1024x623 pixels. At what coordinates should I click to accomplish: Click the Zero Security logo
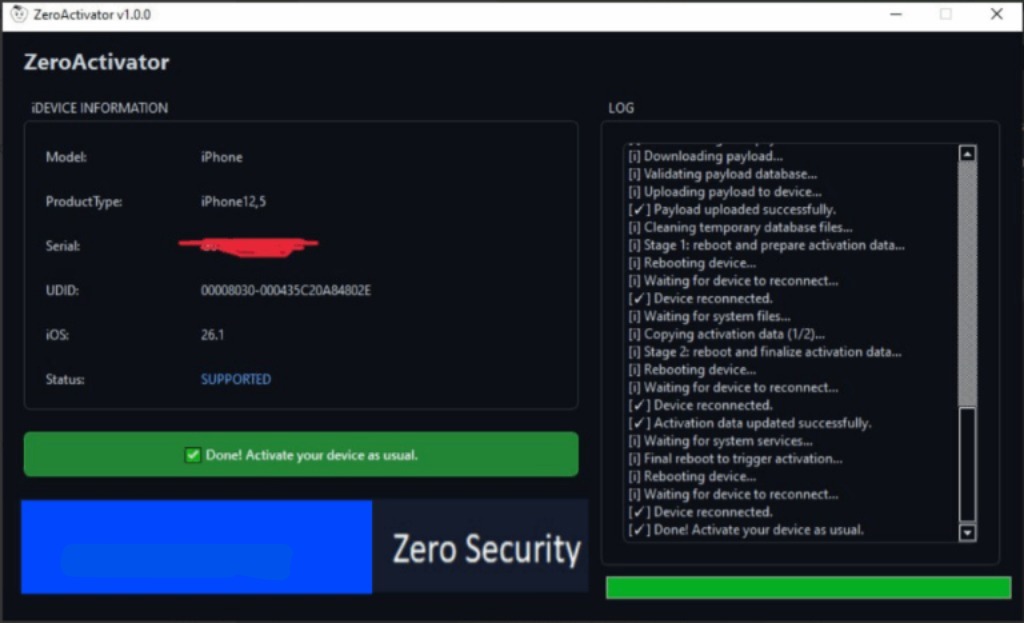pos(485,549)
